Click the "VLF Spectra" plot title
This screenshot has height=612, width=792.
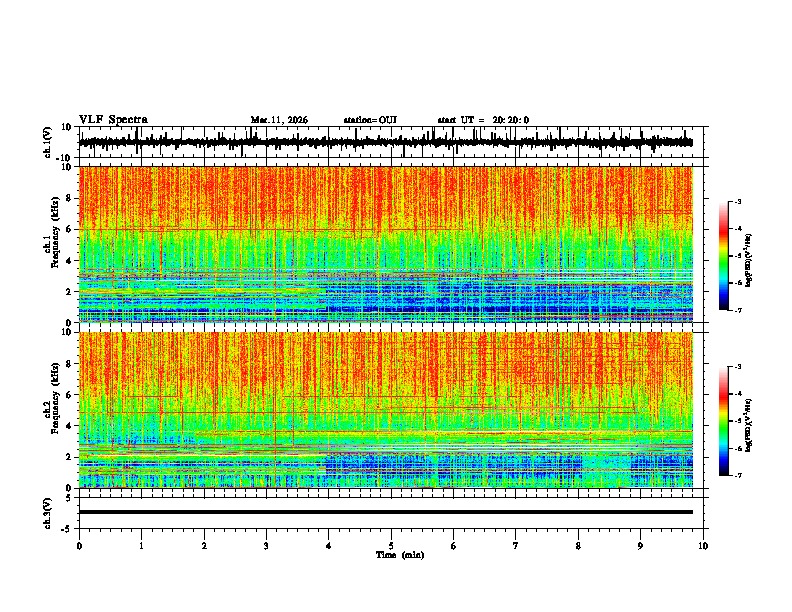113,120
